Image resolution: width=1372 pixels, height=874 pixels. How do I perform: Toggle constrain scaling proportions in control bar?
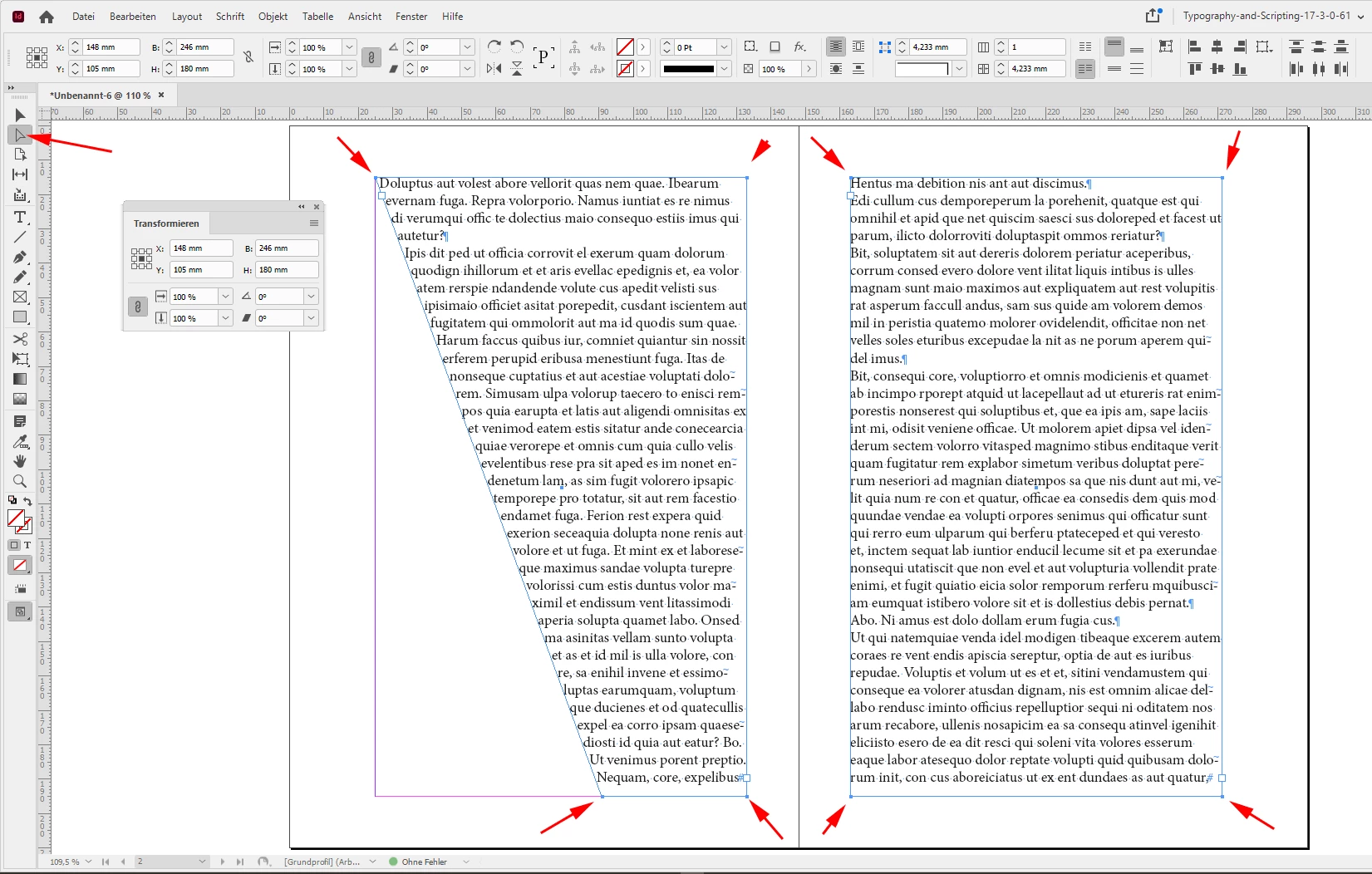pos(371,57)
